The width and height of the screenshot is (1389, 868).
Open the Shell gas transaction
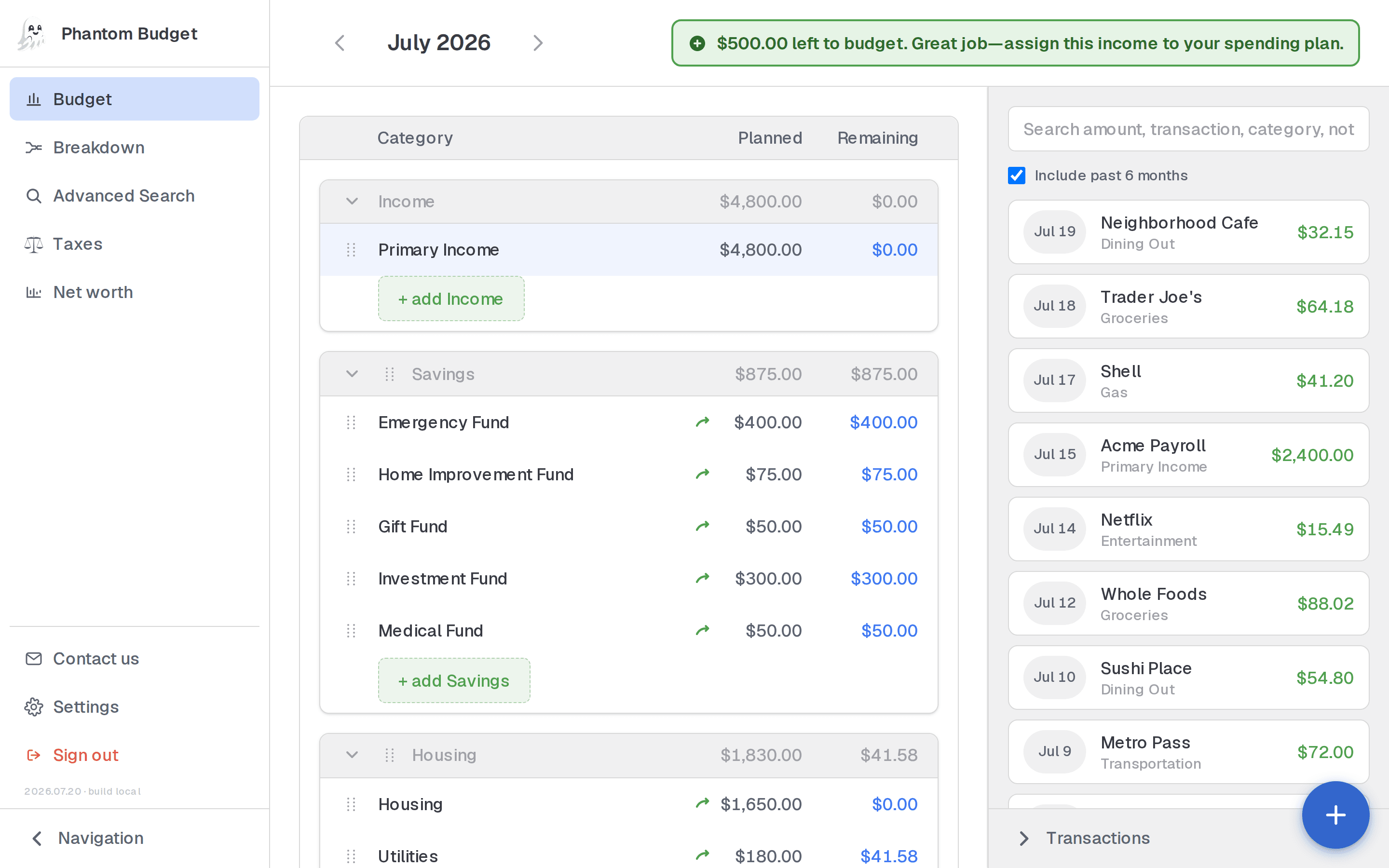pos(1188,380)
